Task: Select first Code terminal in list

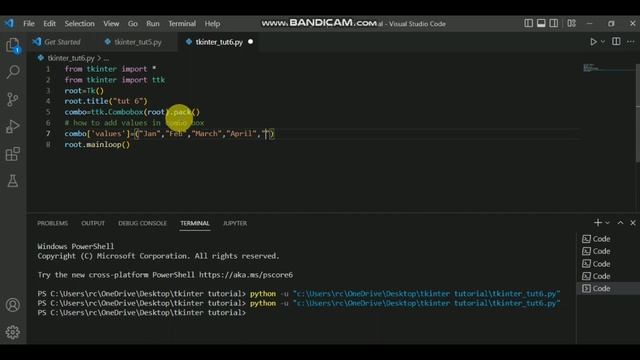Action: coord(608,239)
